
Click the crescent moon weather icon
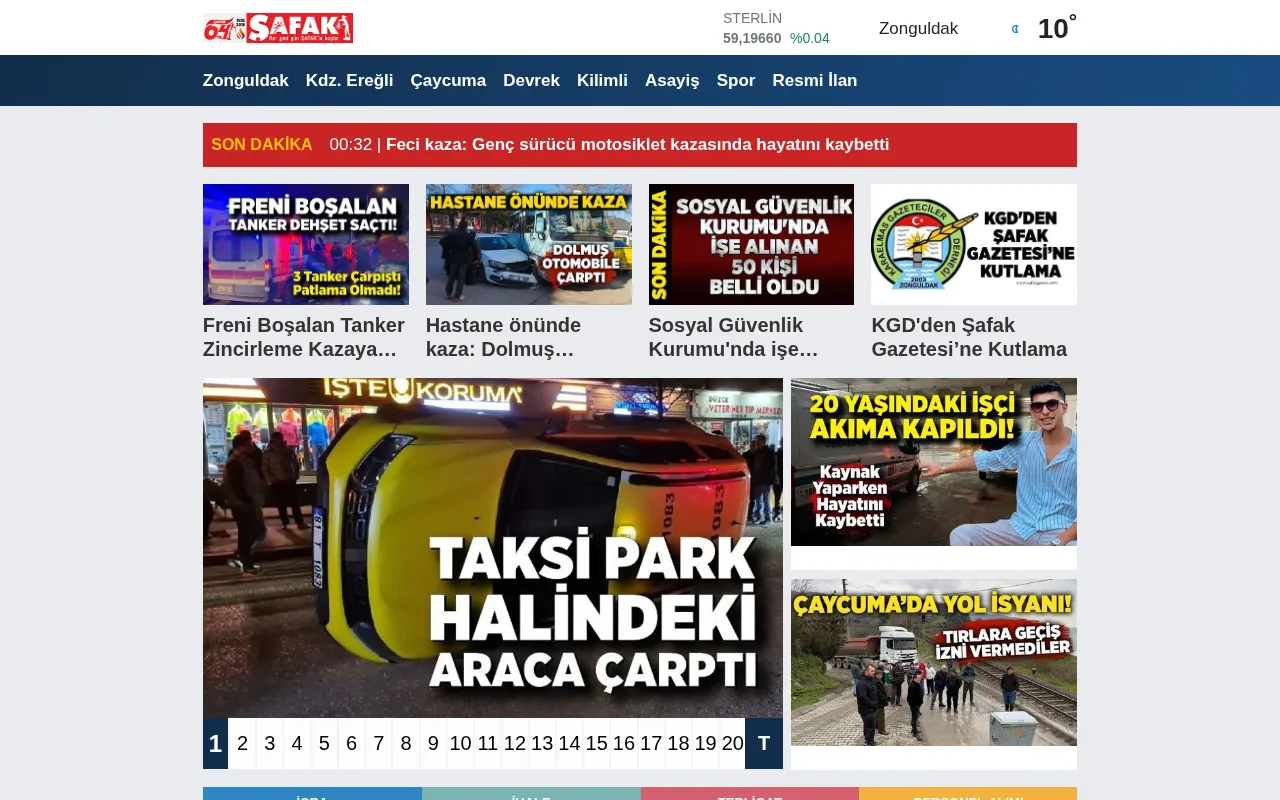(x=1014, y=29)
